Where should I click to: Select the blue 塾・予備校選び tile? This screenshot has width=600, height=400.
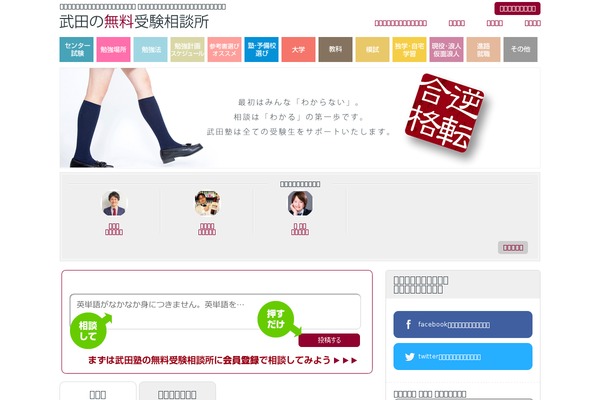click(x=261, y=49)
